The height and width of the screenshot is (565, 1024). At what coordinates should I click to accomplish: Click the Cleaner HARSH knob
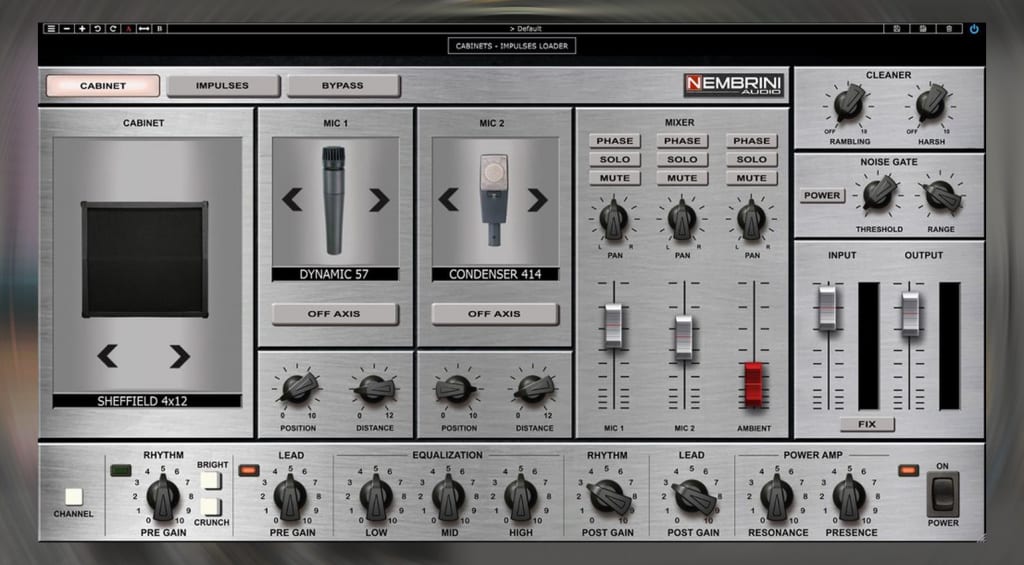(x=931, y=105)
